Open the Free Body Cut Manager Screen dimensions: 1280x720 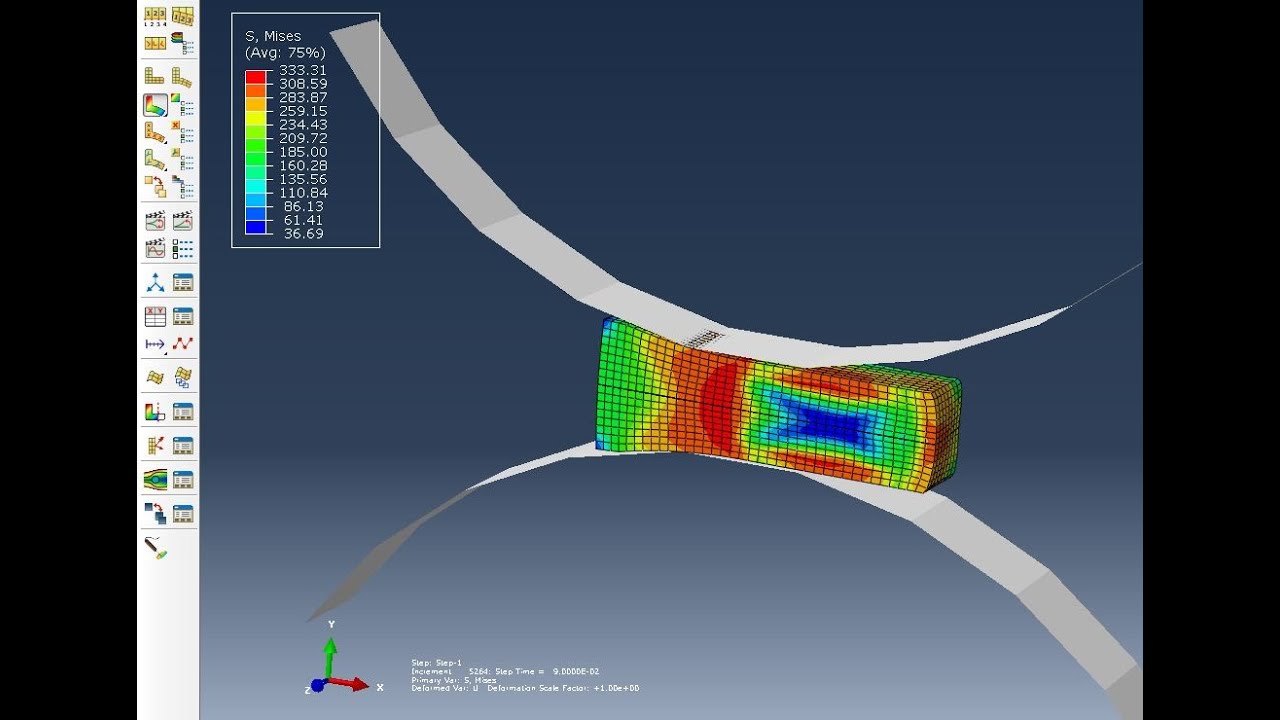[x=182, y=445]
